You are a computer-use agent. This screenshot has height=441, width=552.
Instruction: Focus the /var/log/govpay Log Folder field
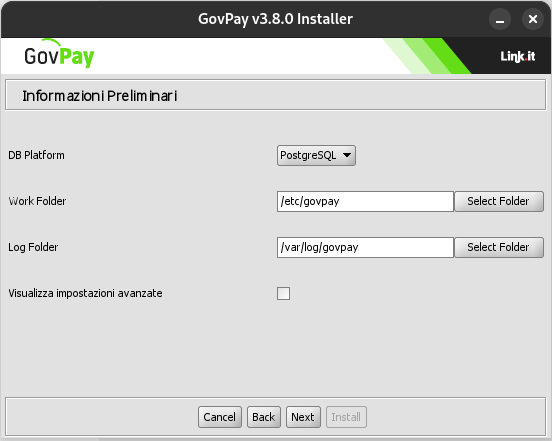click(365, 247)
